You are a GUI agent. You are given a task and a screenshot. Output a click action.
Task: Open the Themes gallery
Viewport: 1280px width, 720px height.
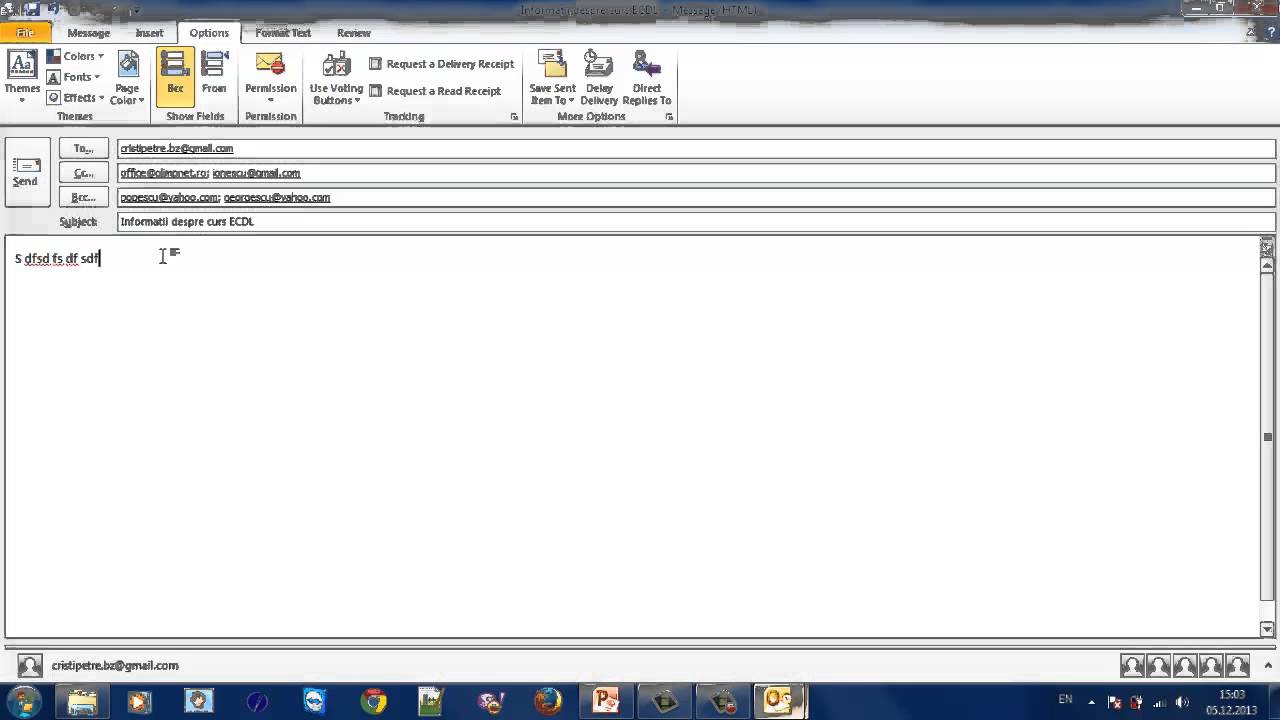coord(21,78)
